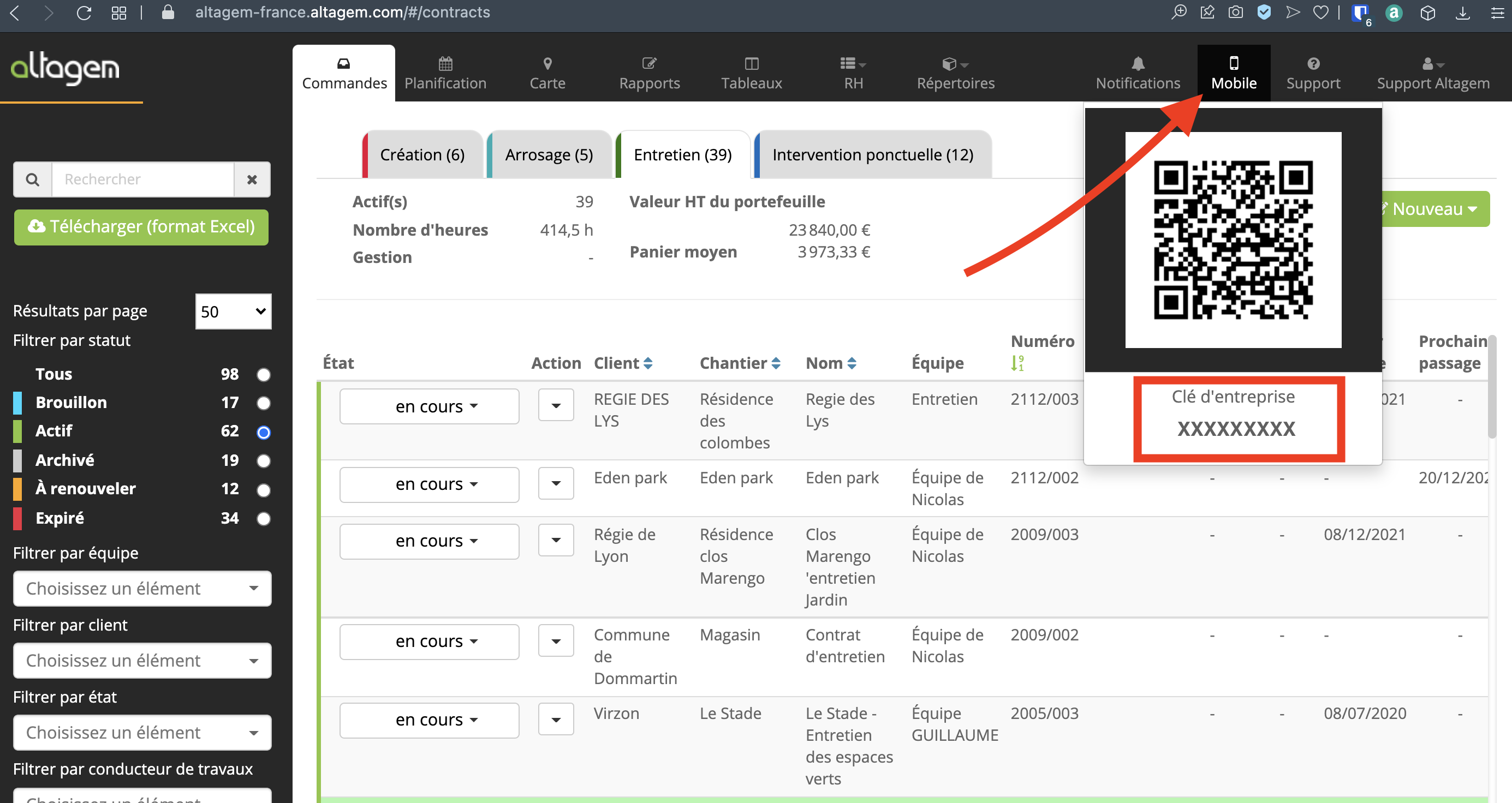
Task: Click Télécharger (format Excel) button
Action: [x=141, y=227]
